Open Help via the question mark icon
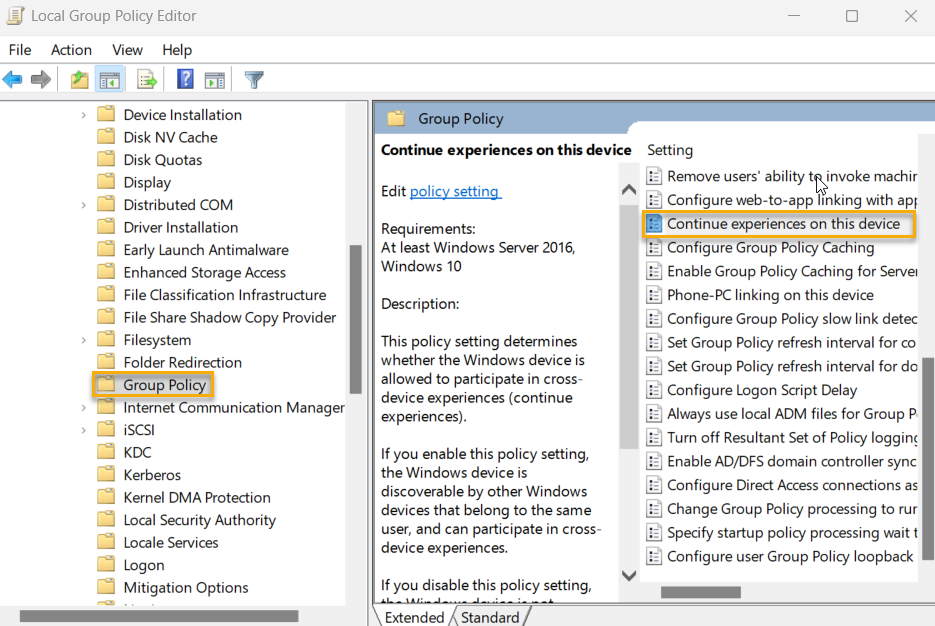The height and width of the screenshot is (626, 935). [185, 80]
